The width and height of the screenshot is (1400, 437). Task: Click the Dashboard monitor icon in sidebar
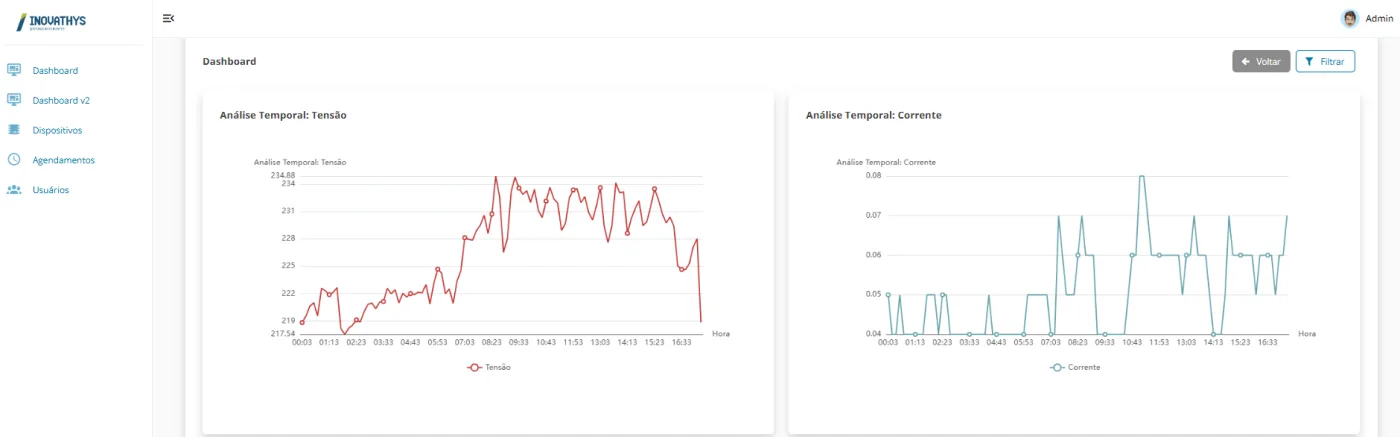coord(14,70)
